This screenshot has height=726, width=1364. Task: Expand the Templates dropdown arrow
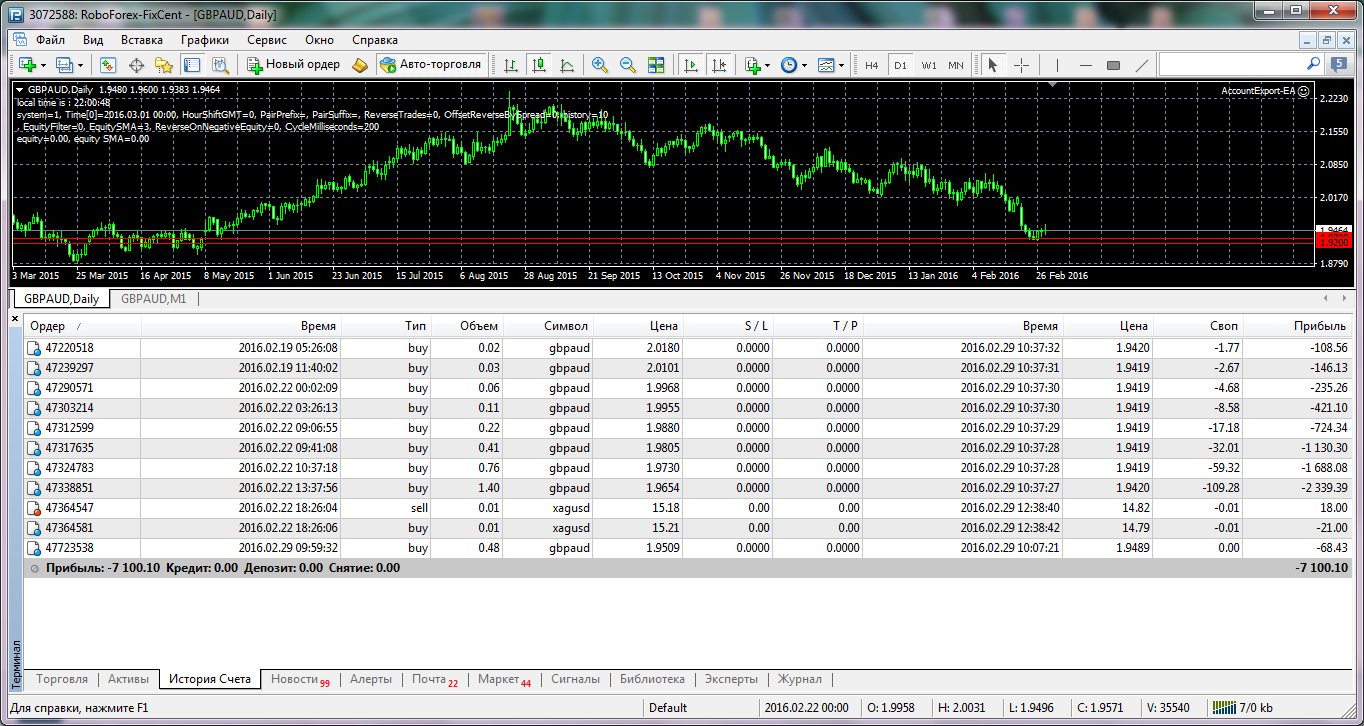(x=841, y=65)
